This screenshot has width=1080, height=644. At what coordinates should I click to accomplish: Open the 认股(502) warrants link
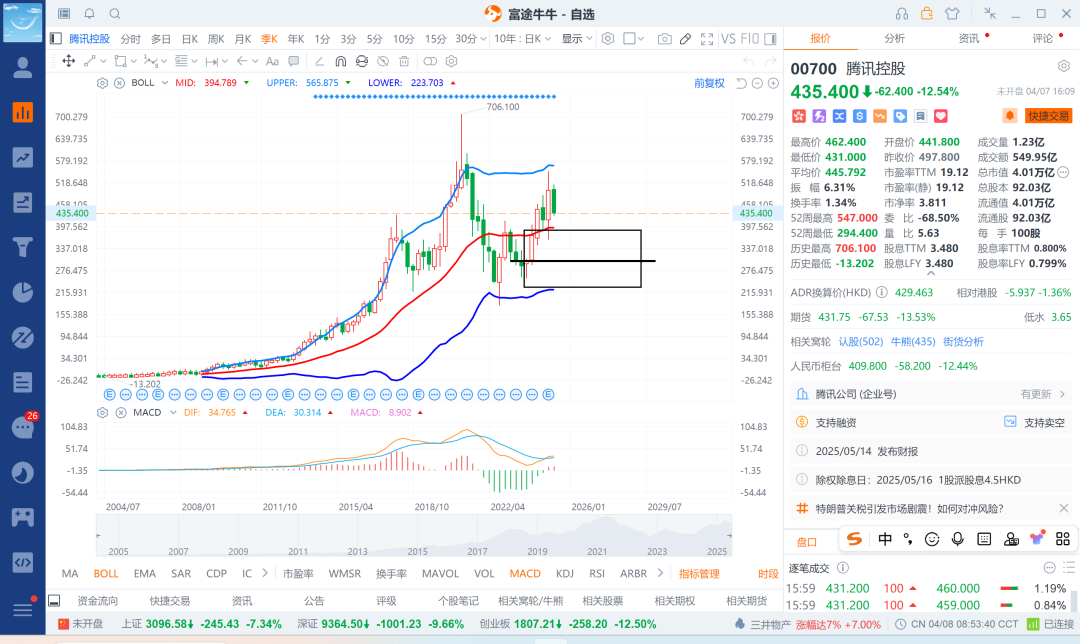click(x=860, y=342)
